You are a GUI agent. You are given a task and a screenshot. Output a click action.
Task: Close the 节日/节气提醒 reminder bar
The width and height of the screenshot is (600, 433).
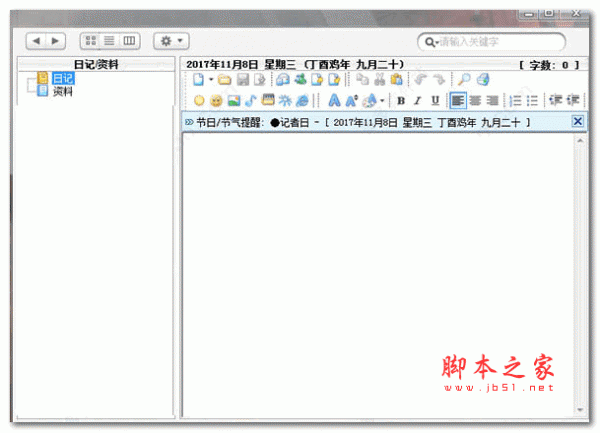(577, 122)
